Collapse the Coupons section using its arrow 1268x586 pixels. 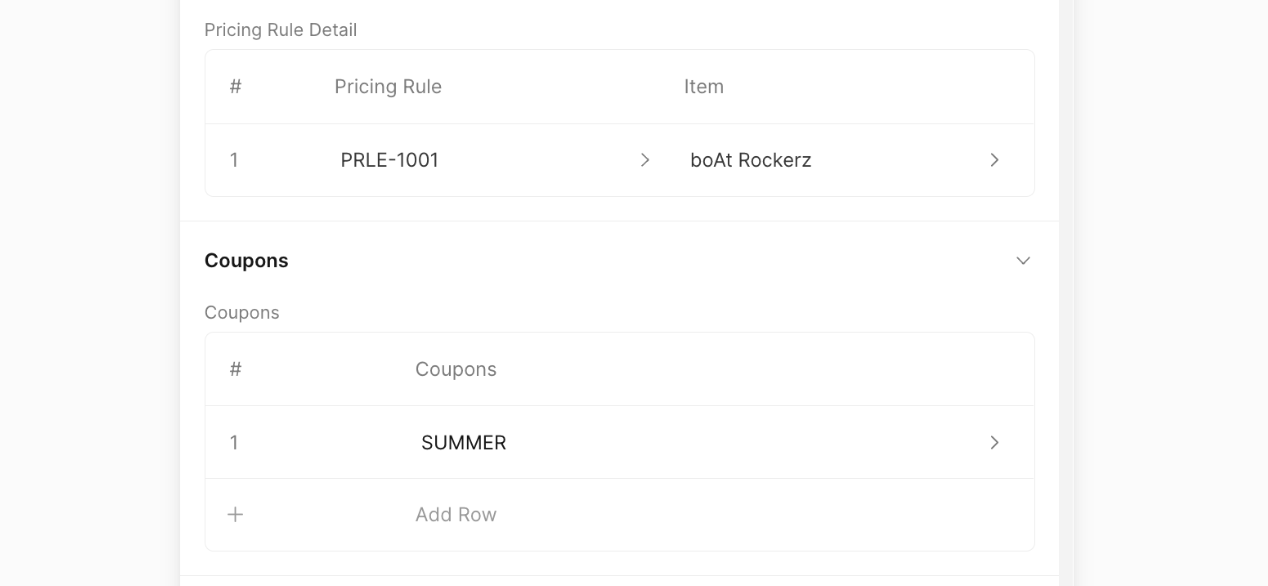click(x=1023, y=261)
